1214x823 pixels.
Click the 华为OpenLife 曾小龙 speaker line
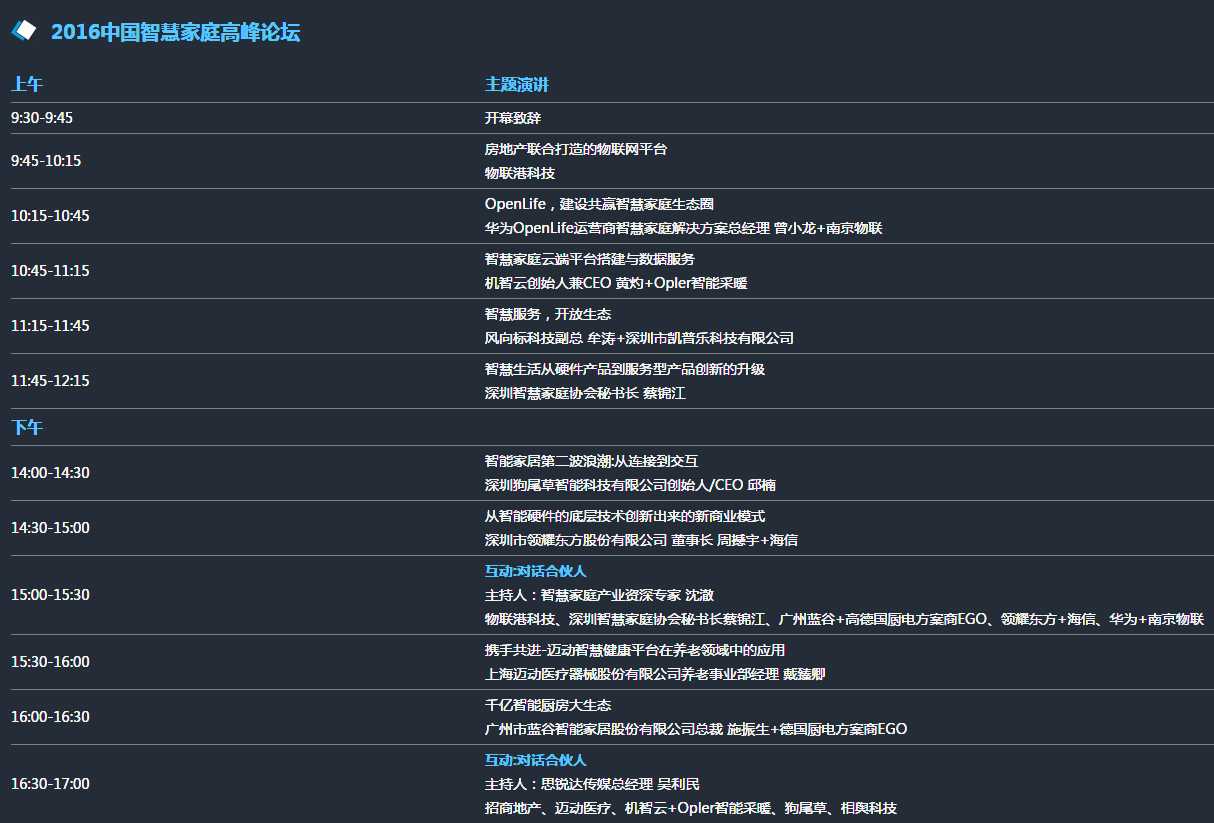tap(684, 228)
